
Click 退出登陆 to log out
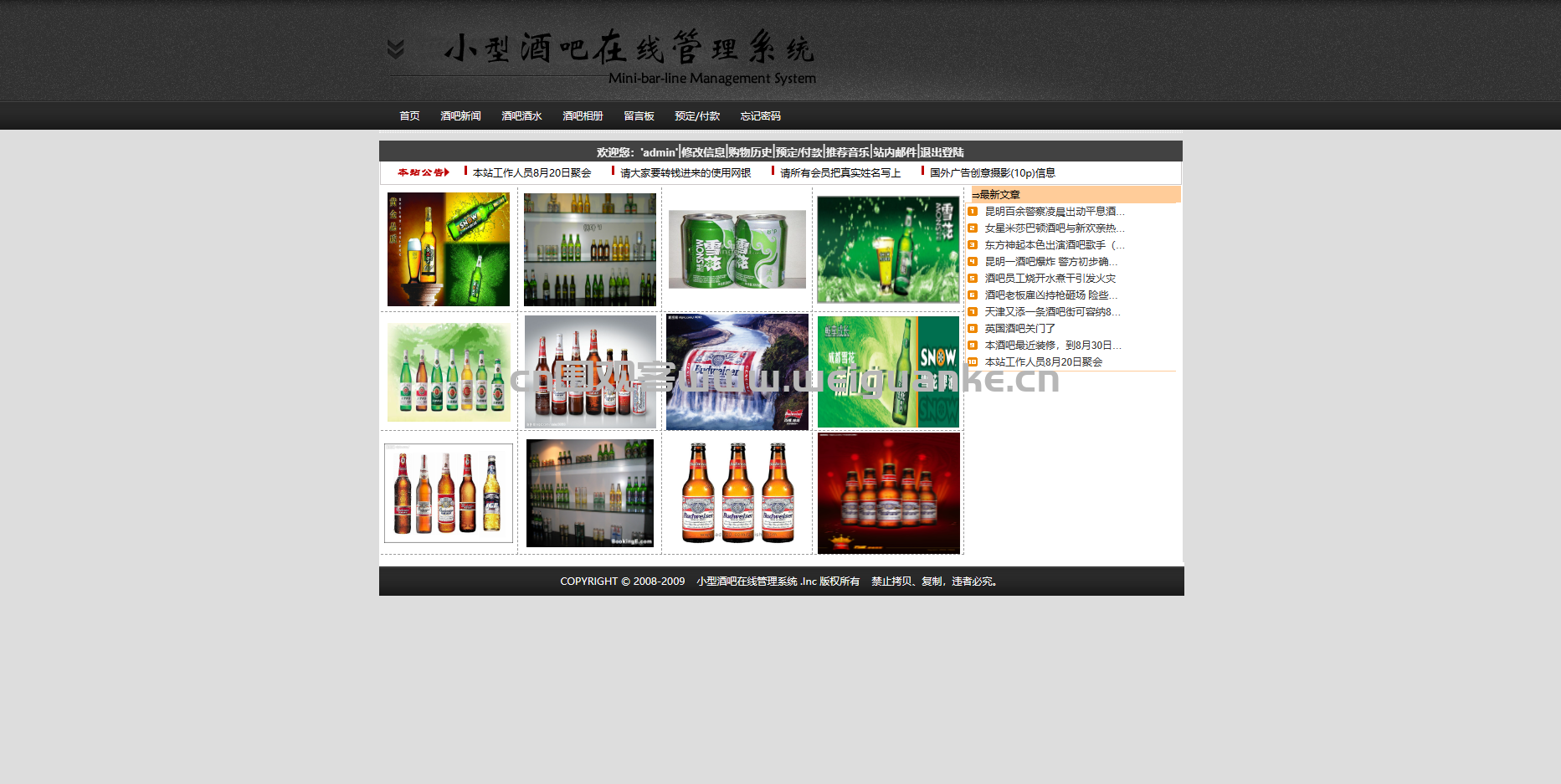pos(942,152)
